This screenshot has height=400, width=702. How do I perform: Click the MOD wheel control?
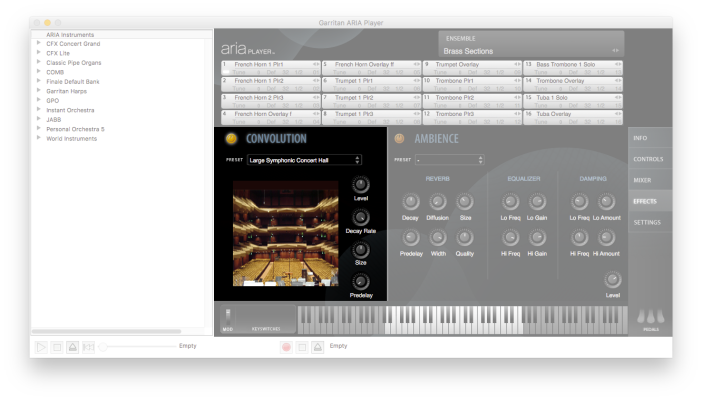click(x=228, y=317)
